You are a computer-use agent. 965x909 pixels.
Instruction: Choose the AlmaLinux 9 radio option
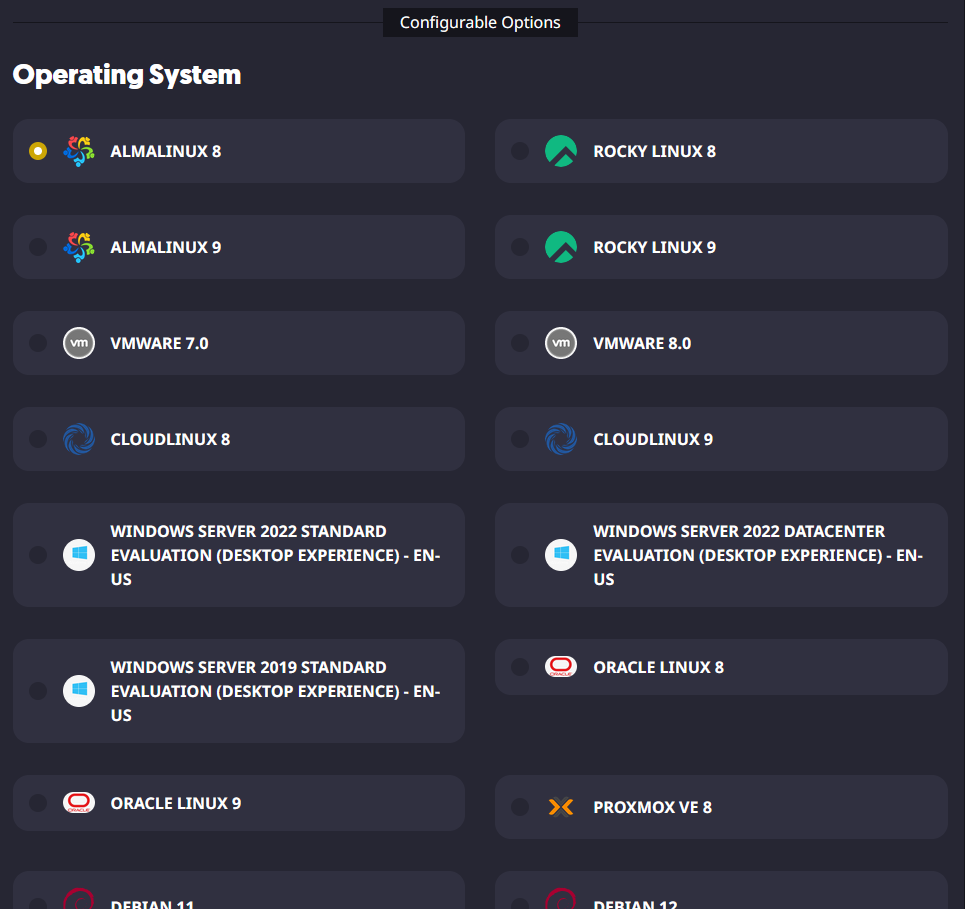(x=38, y=247)
